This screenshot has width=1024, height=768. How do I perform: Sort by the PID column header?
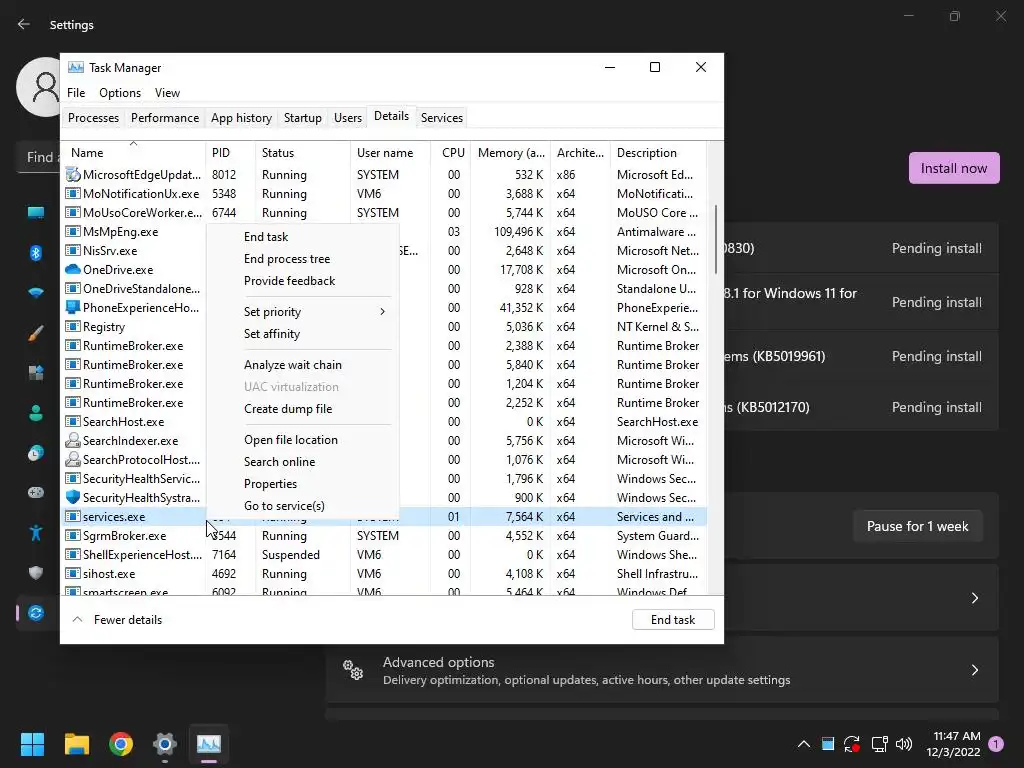[x=230, y=153]
